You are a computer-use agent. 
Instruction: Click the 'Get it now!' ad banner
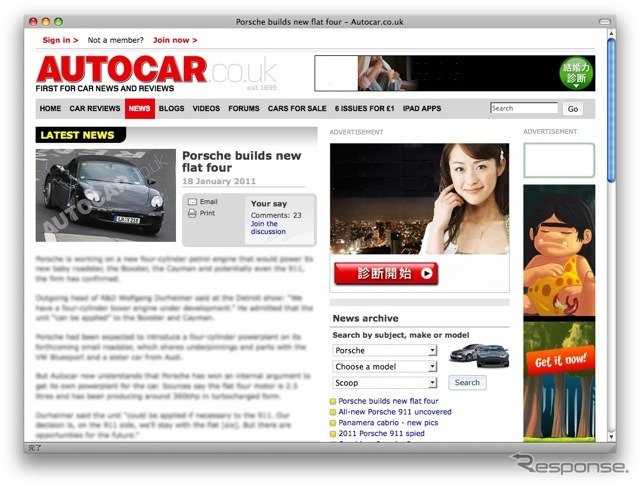(560, 361)
